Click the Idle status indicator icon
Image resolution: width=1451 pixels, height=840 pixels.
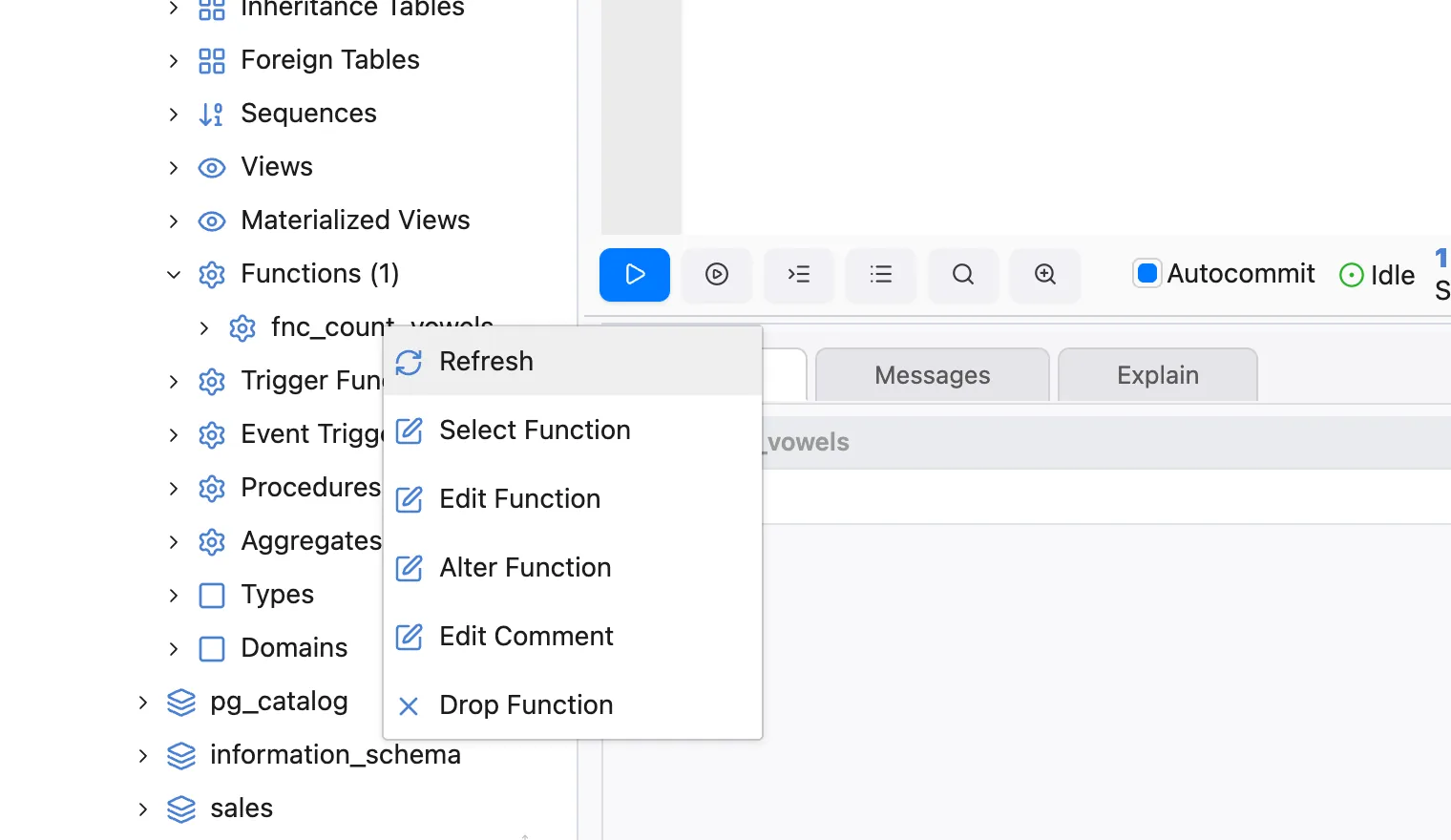tap(1352, 275)
